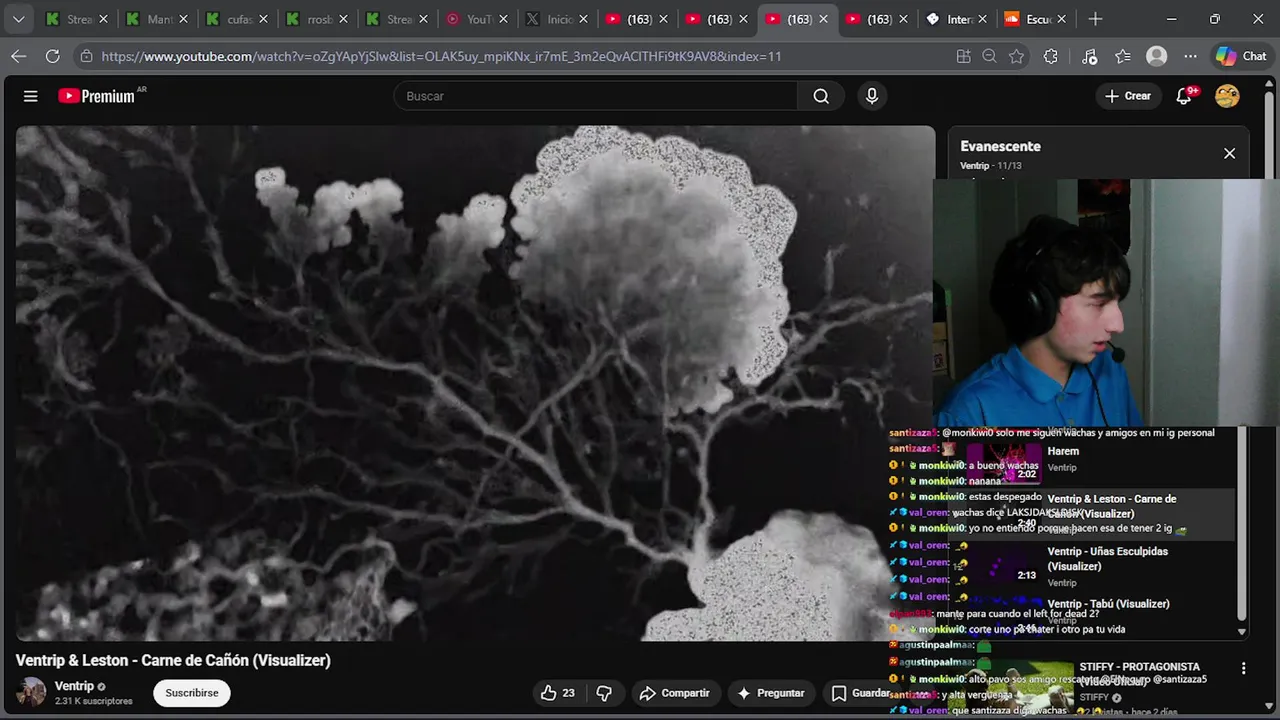Open options for STIFFY PROTAGONISTA video
This screenshot has width=1280, height=720.
point(1243,668)
